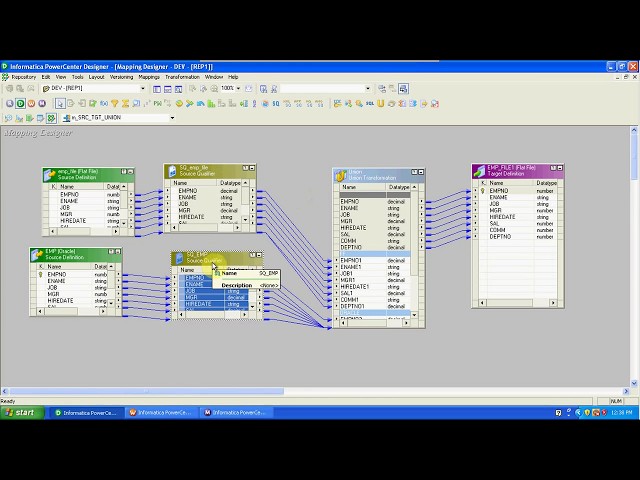Viewport: 640px width, 480px height.
Task: Click the SQ_EMP Source Qualifier header icon
Action: point(179,258)
